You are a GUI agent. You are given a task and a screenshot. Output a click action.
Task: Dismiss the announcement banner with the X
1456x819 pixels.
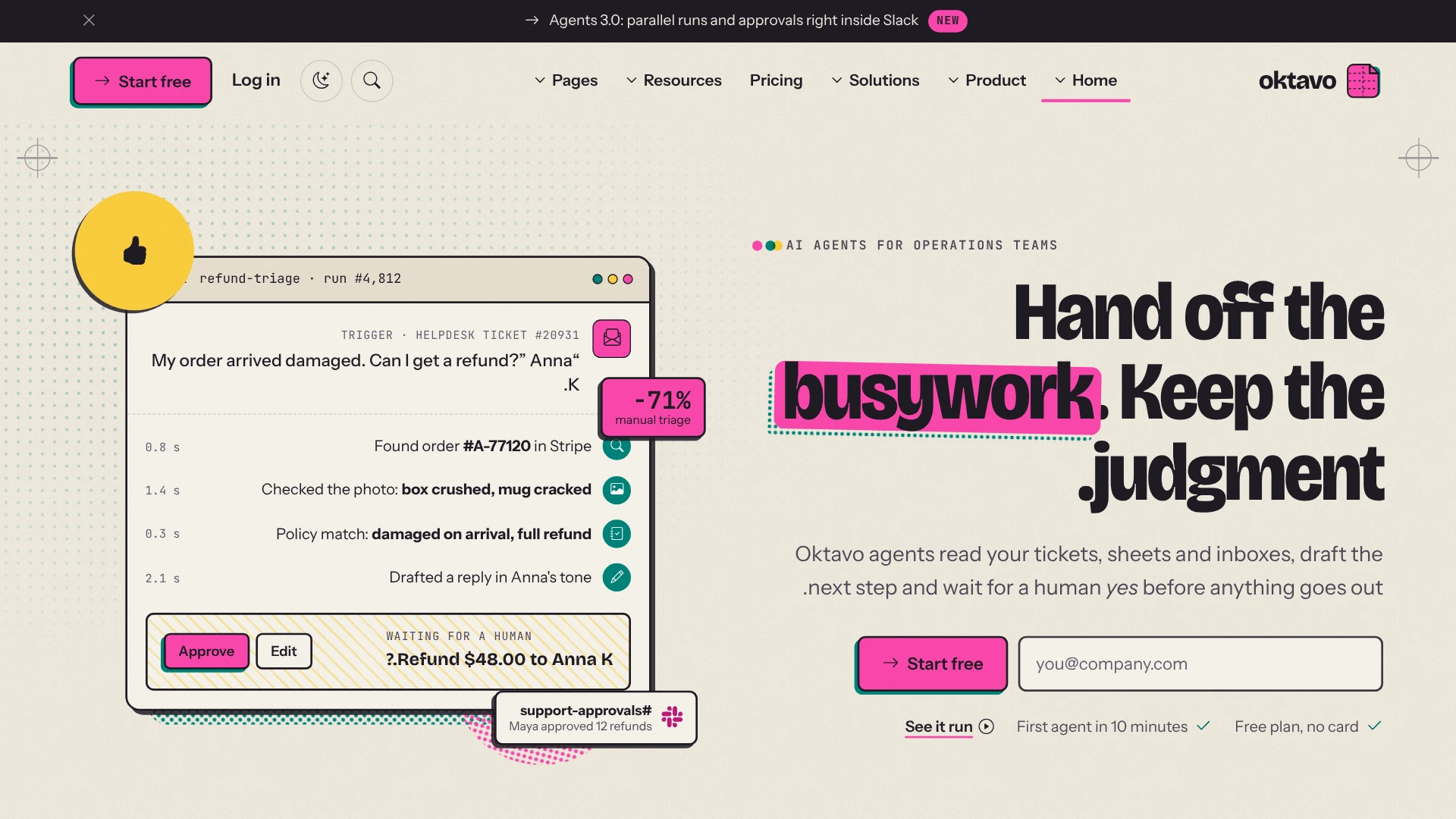click(89, 20)
